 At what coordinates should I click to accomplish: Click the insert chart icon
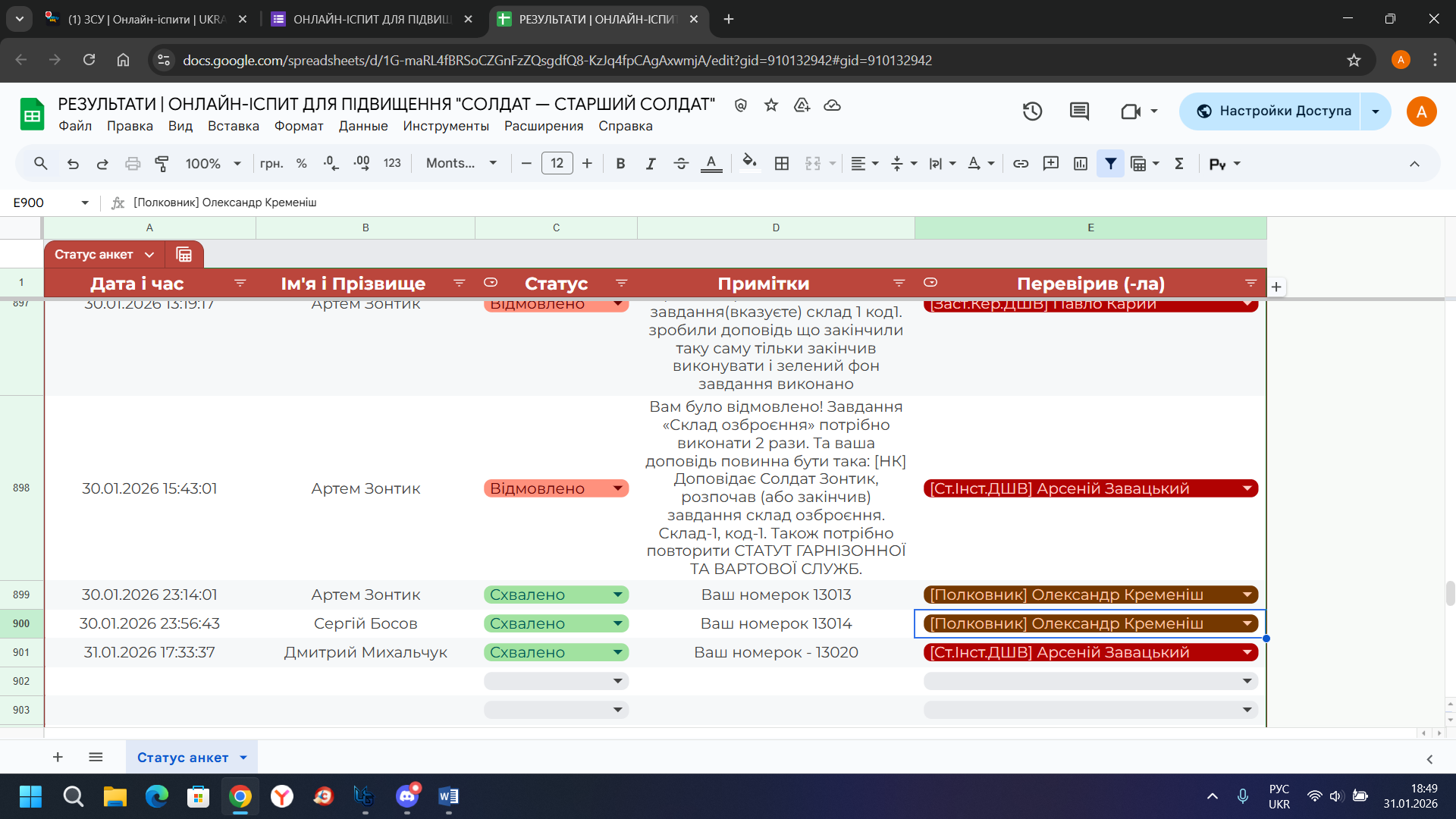(1081, 163)
